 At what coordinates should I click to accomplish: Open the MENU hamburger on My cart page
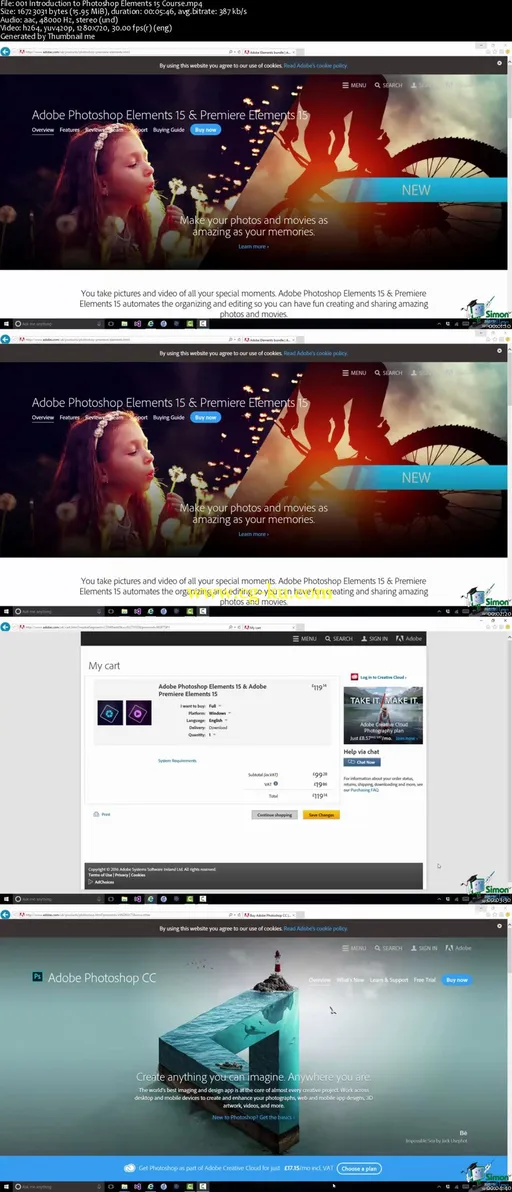296,639
